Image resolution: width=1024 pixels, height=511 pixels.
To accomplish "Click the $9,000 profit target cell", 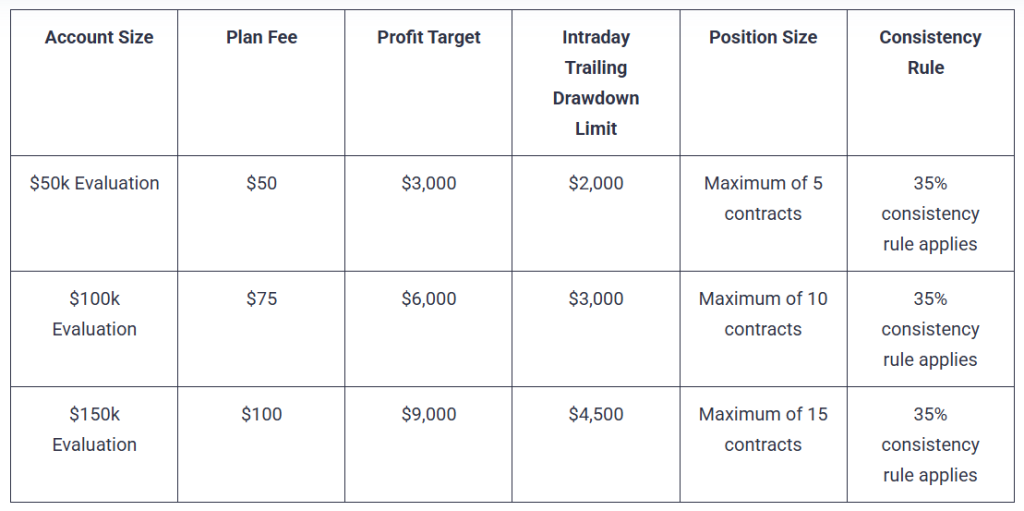I will [x=428, y=414].
